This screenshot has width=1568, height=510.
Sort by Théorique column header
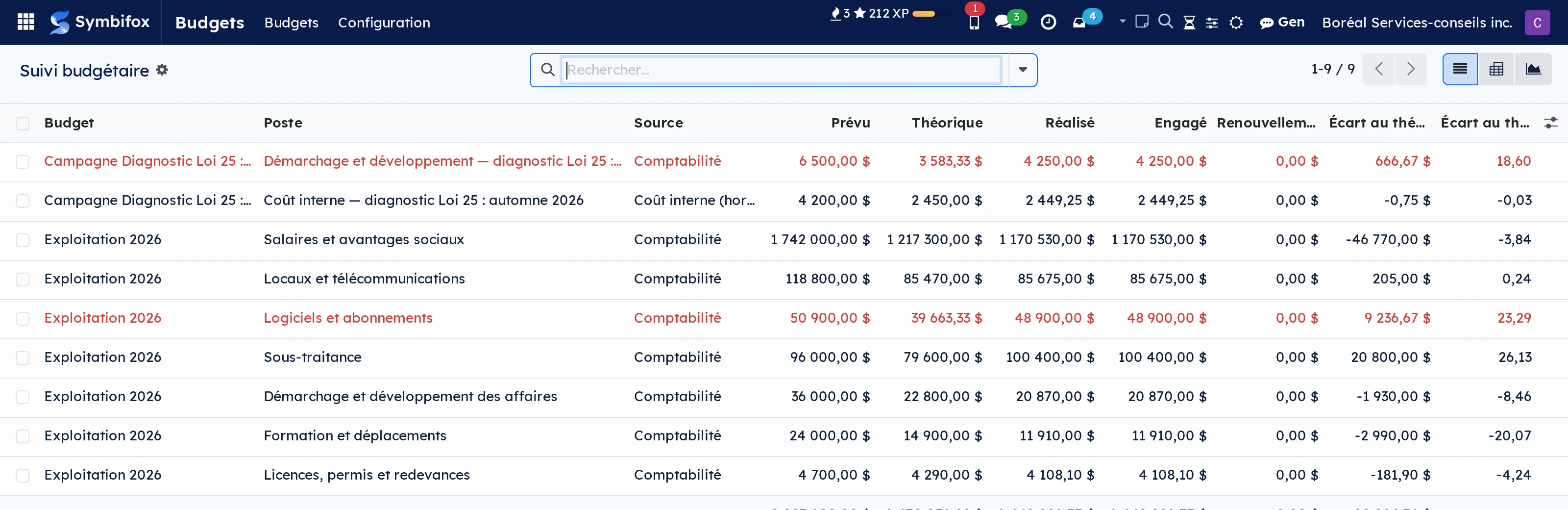pyautogui.click(x=947, y=123)
